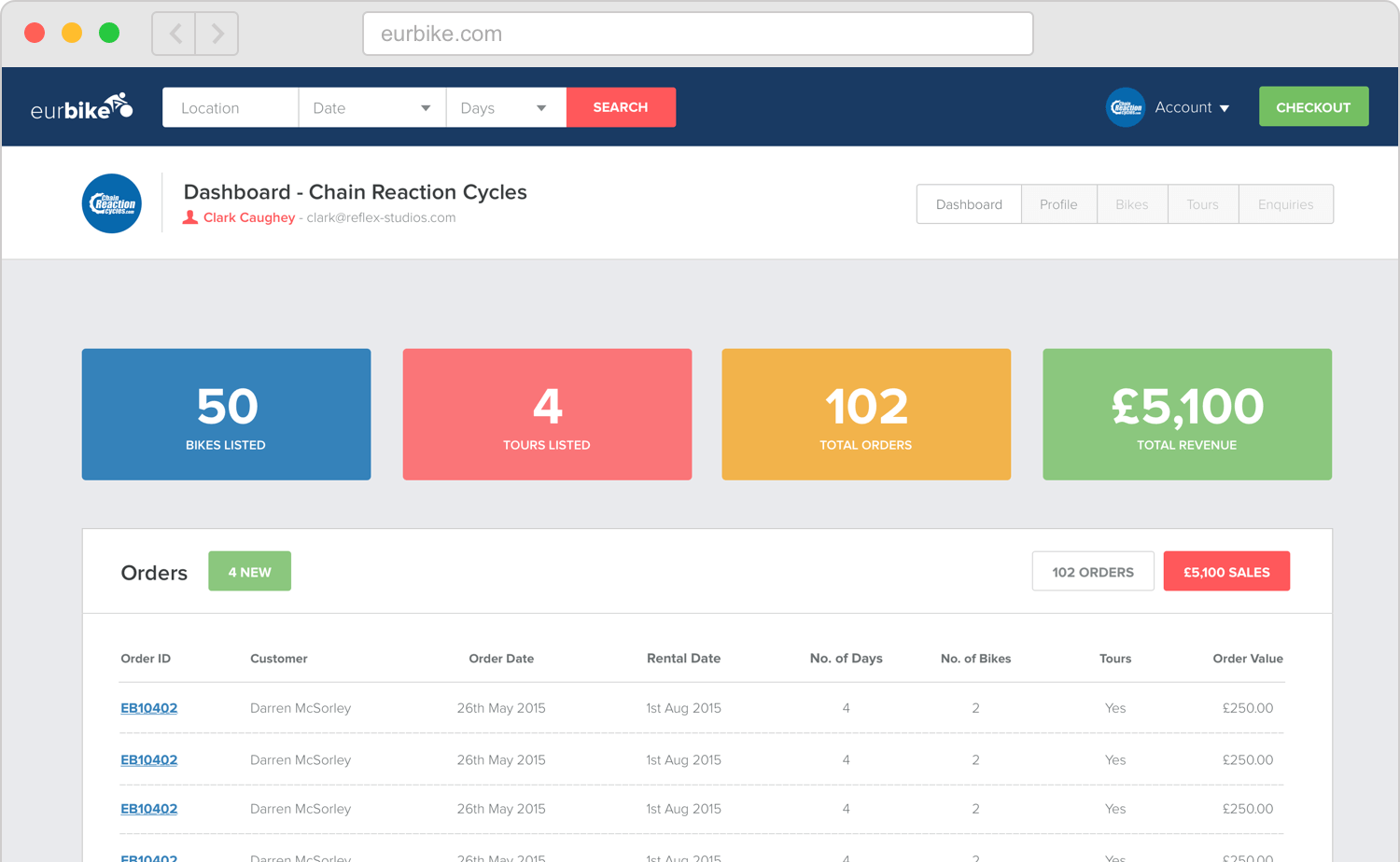
Task: Click the green 4 NEW orders badge
Action: click(249, 571)
